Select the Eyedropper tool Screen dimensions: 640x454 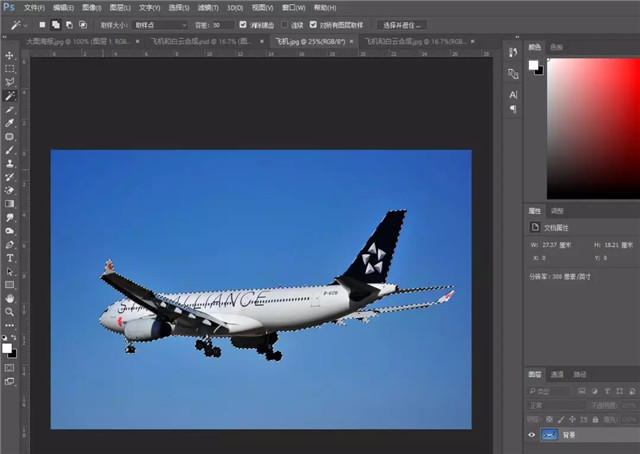pos(10,123)
